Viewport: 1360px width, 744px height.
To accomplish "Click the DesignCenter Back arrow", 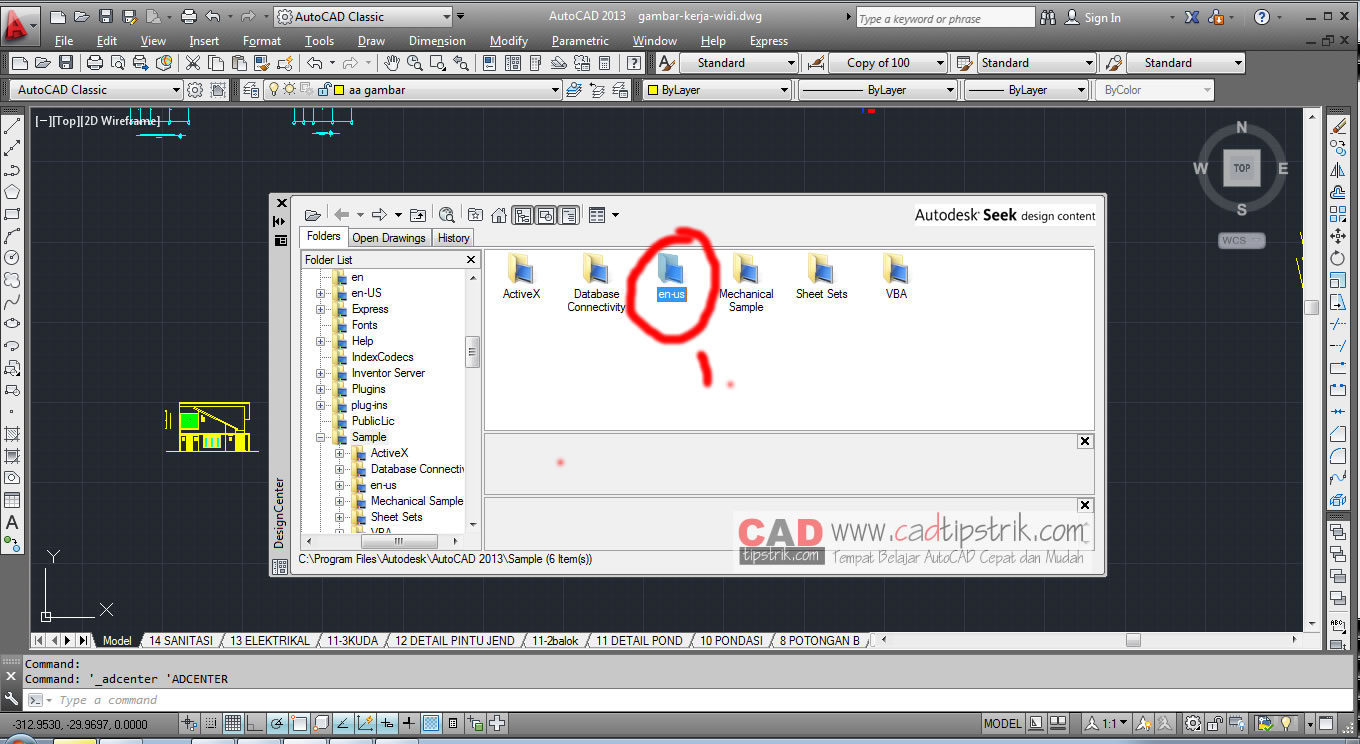I will coord(342,215).
